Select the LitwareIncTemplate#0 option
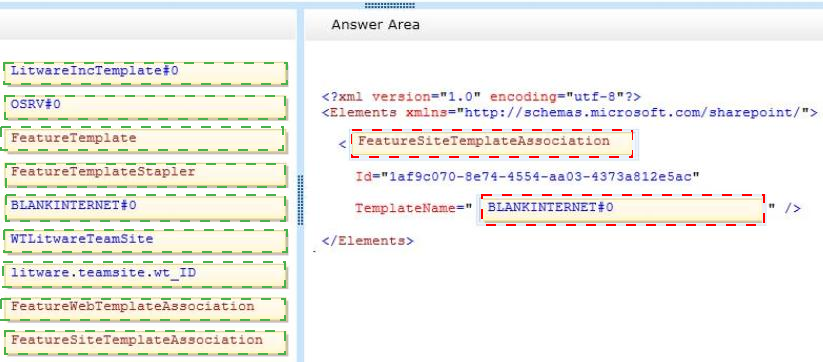This screenshot has height=362, width=823. coord(145,73)
